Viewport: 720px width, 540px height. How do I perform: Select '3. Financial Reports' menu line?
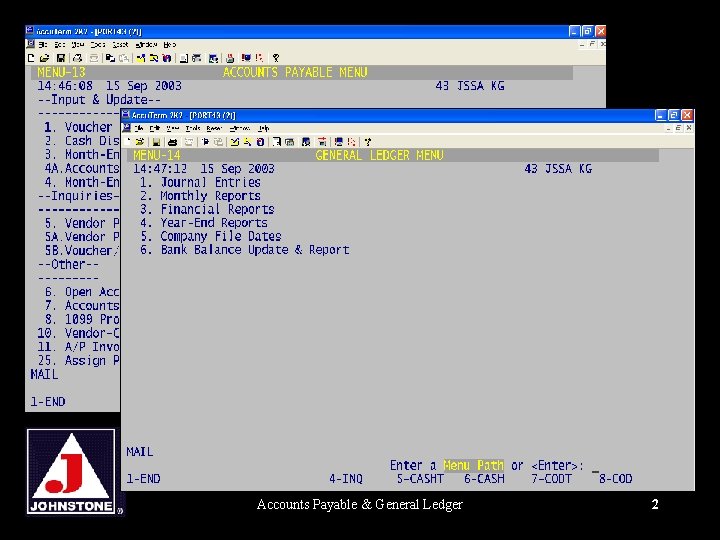[207, 209]
